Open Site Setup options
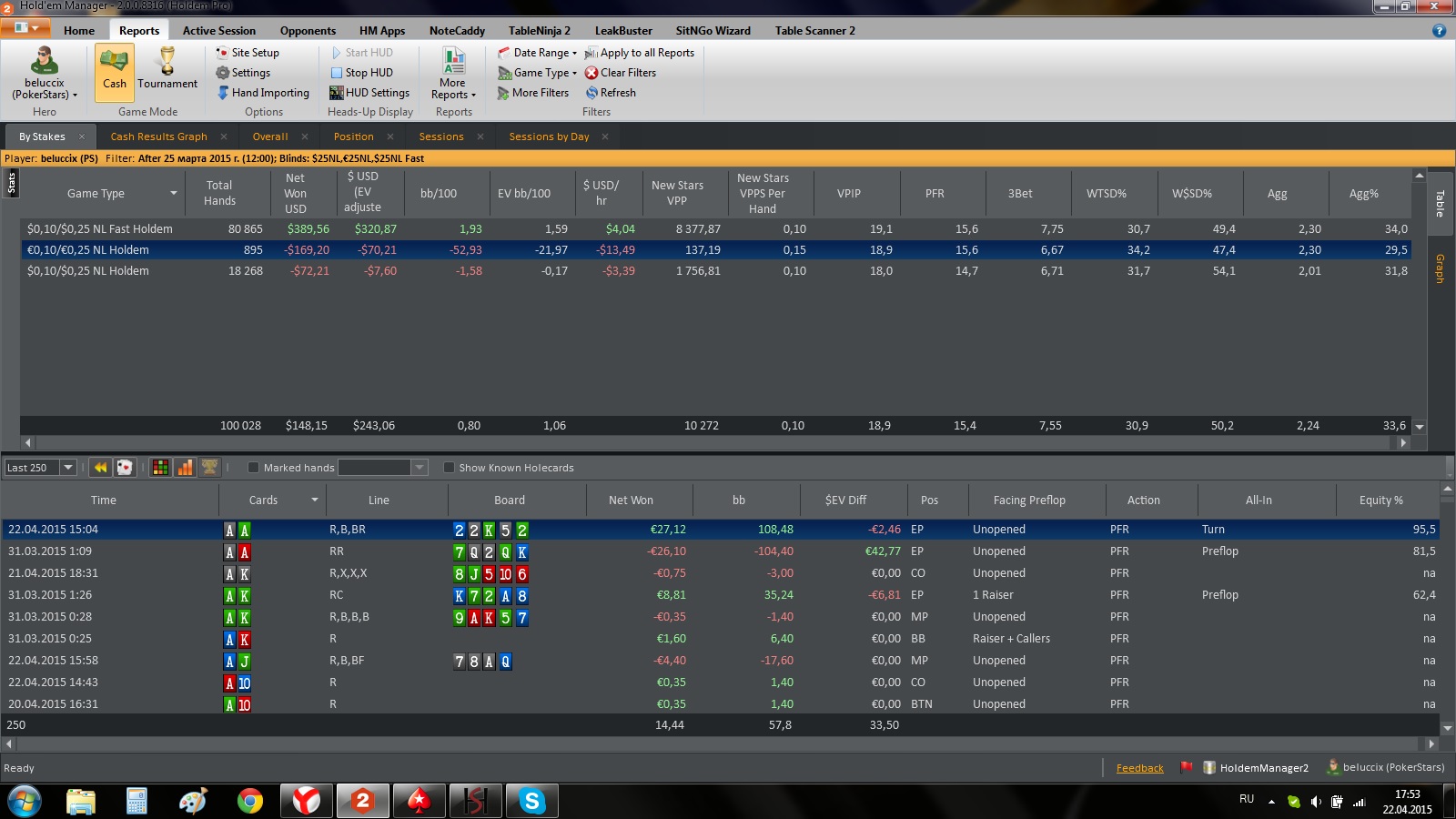This screenshot has height=819, width=1456. [248, 53]
